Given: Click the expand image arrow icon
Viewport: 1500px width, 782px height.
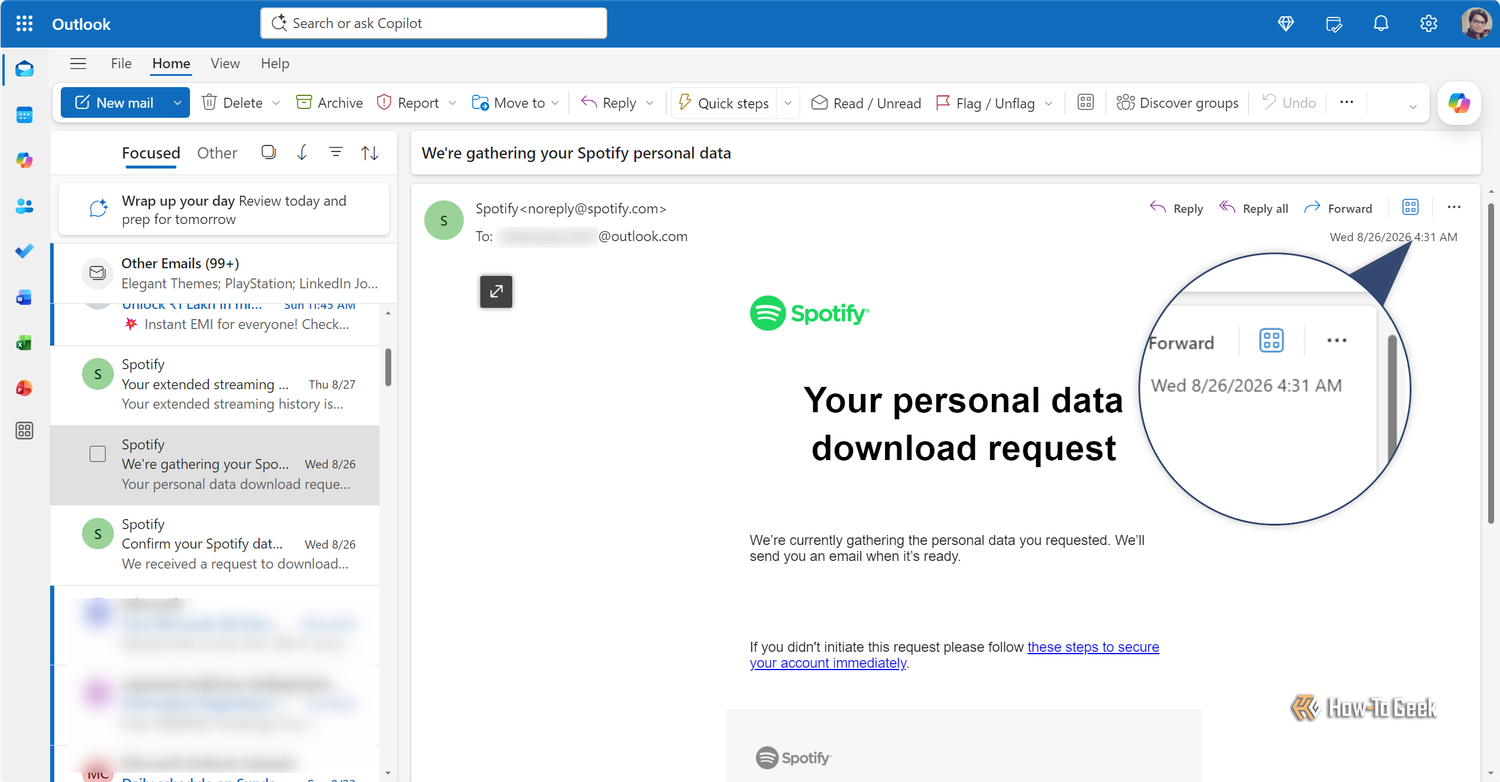Looking at the screenshot, I should coord(496,292).
